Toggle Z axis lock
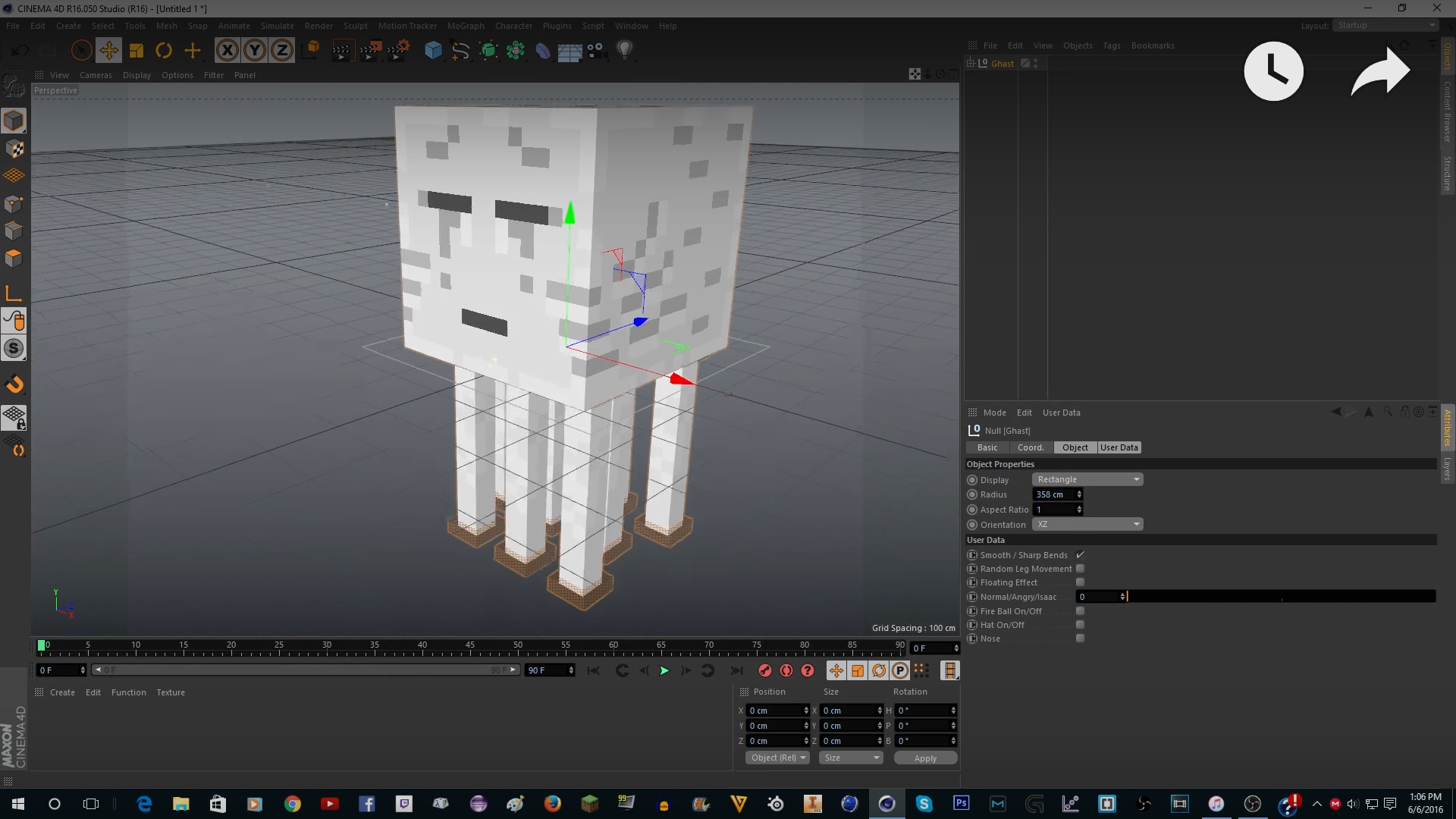 (x=282, y=51)
